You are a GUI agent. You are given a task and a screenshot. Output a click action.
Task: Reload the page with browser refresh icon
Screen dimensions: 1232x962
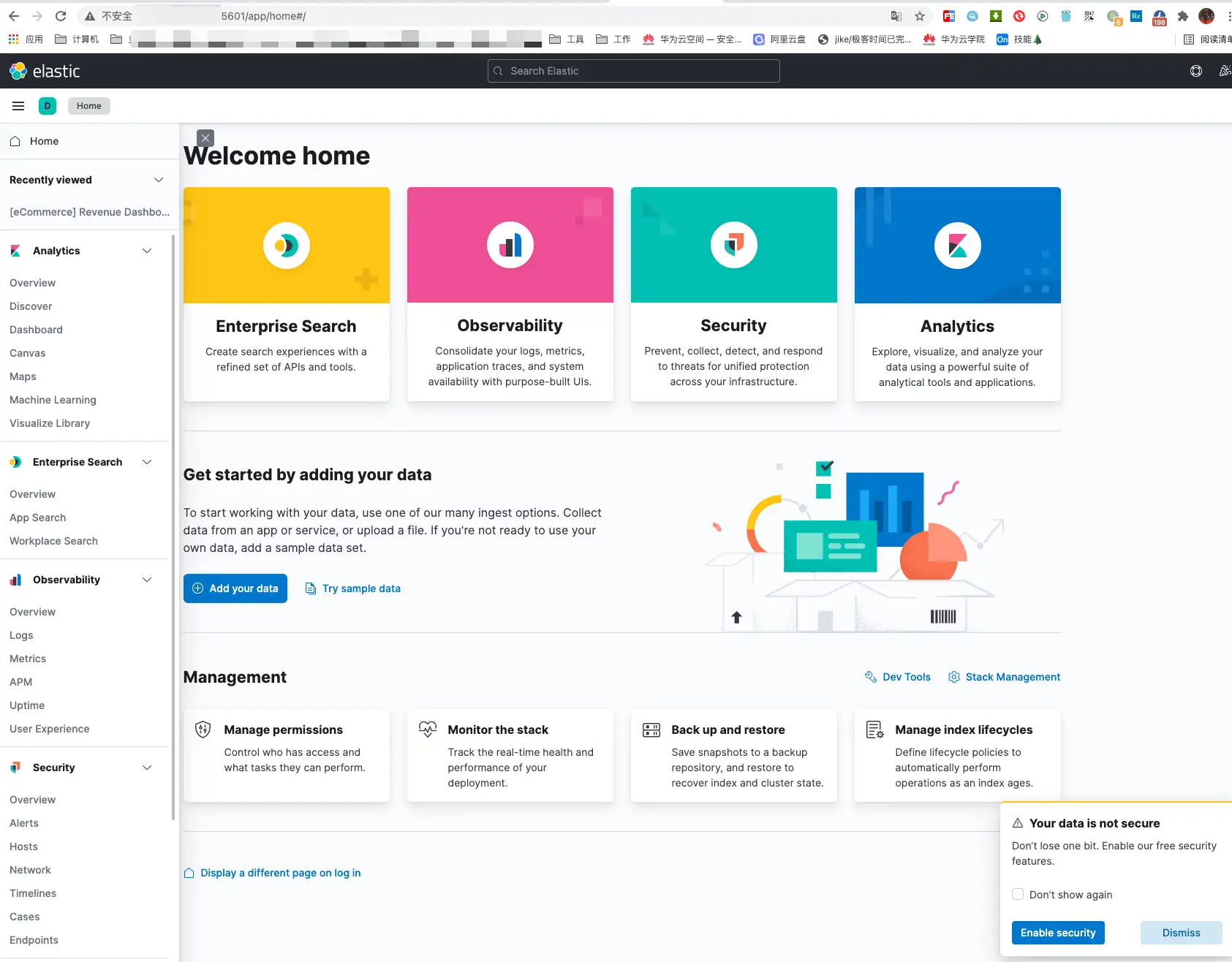point(61,16)
